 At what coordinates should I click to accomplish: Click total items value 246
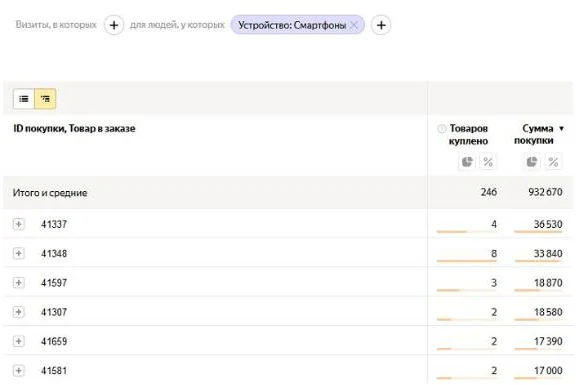point(489,192)
